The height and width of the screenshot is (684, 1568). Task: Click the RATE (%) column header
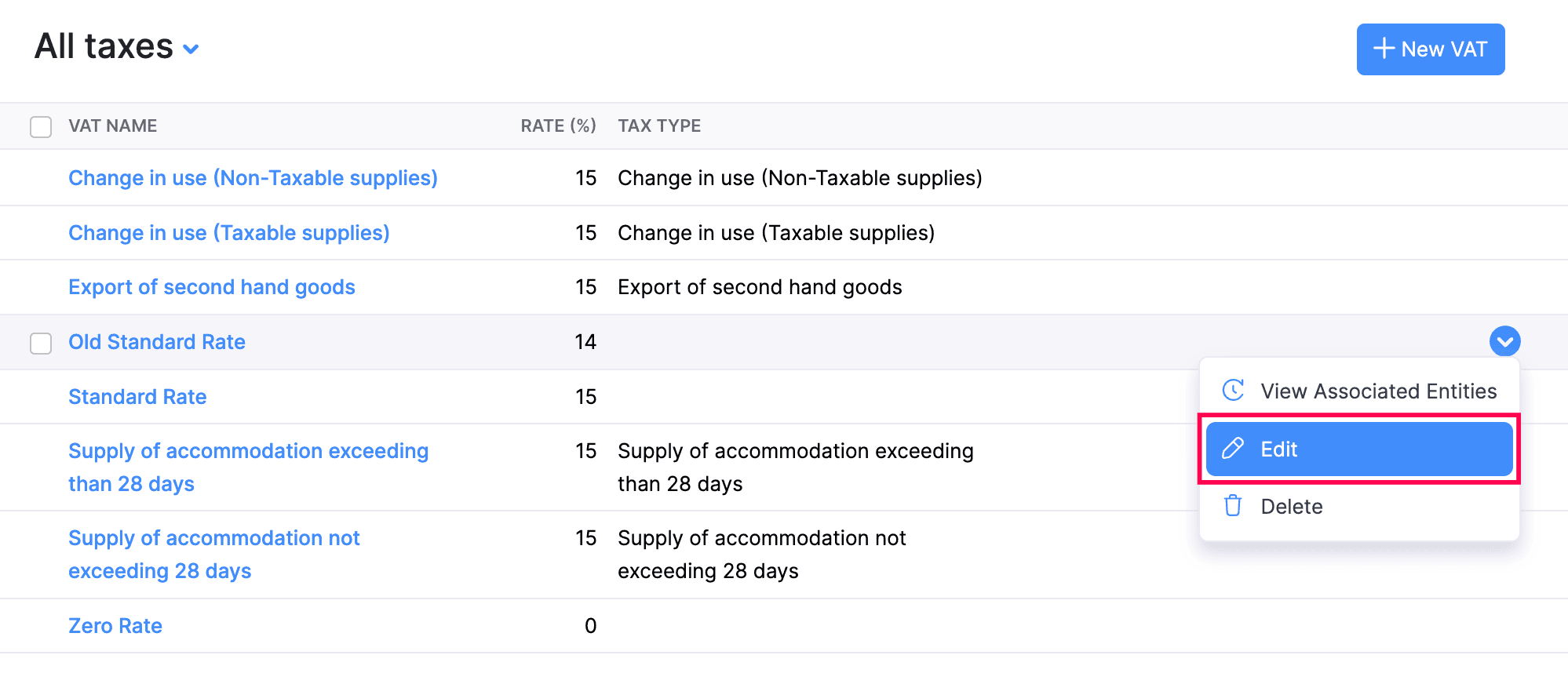pyautogui.click(x=557, y=126)
